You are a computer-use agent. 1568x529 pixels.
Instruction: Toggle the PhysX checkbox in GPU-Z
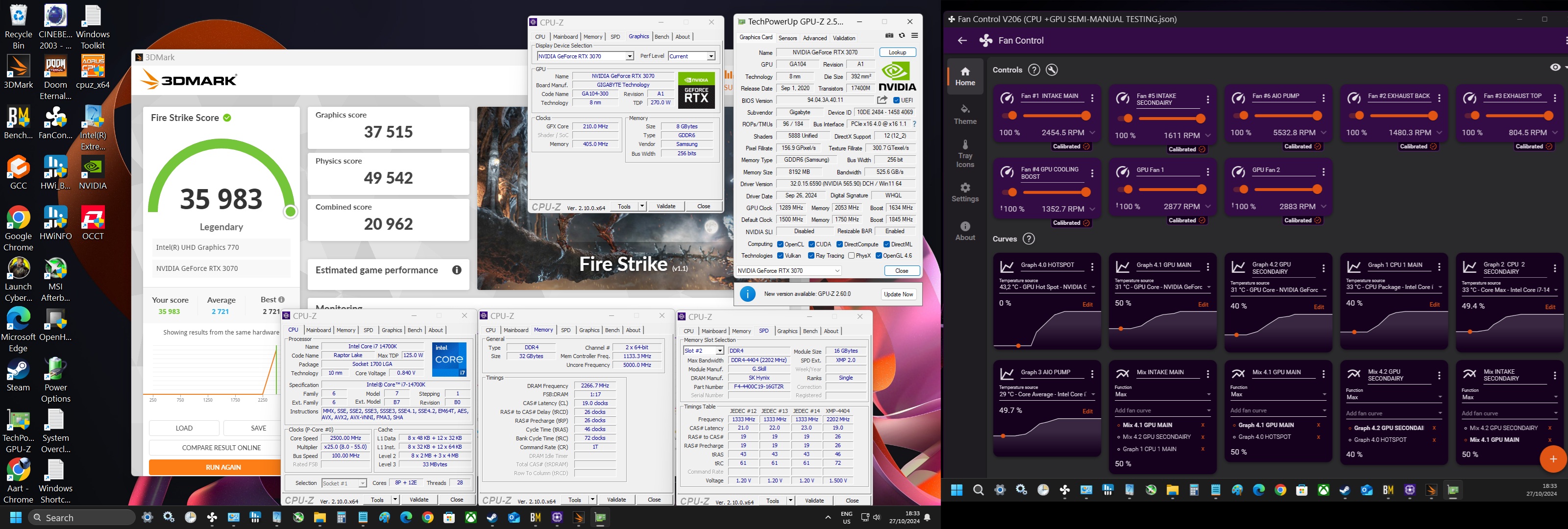pyautogui.click(x=852, y=256)
